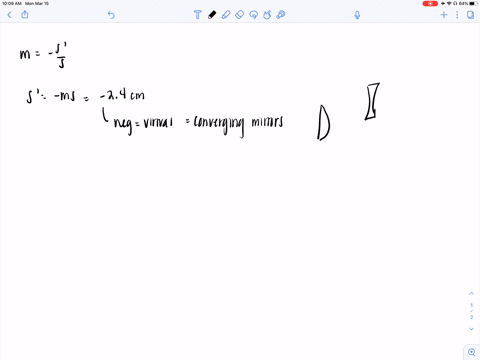480x360 pixels.
Task: Tap the concave lens sketch
Action: tap(372, 101)
